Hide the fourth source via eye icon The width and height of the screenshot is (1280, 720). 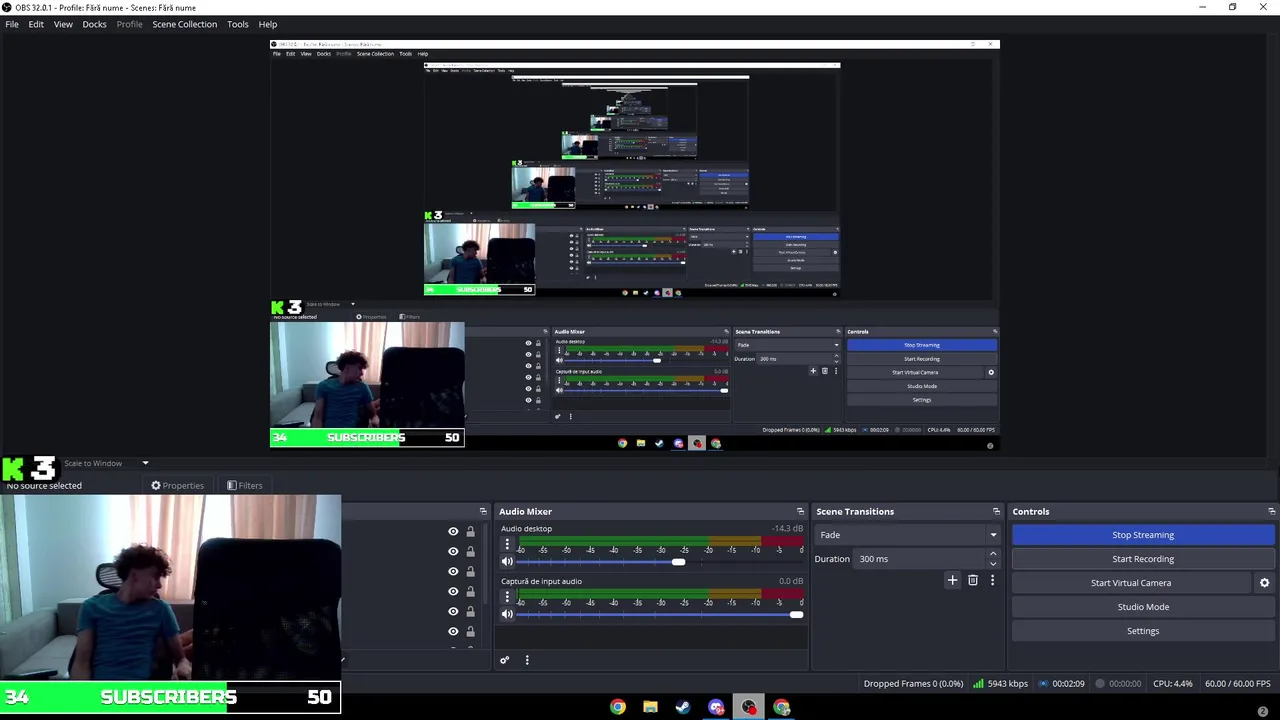click(453, 592)
